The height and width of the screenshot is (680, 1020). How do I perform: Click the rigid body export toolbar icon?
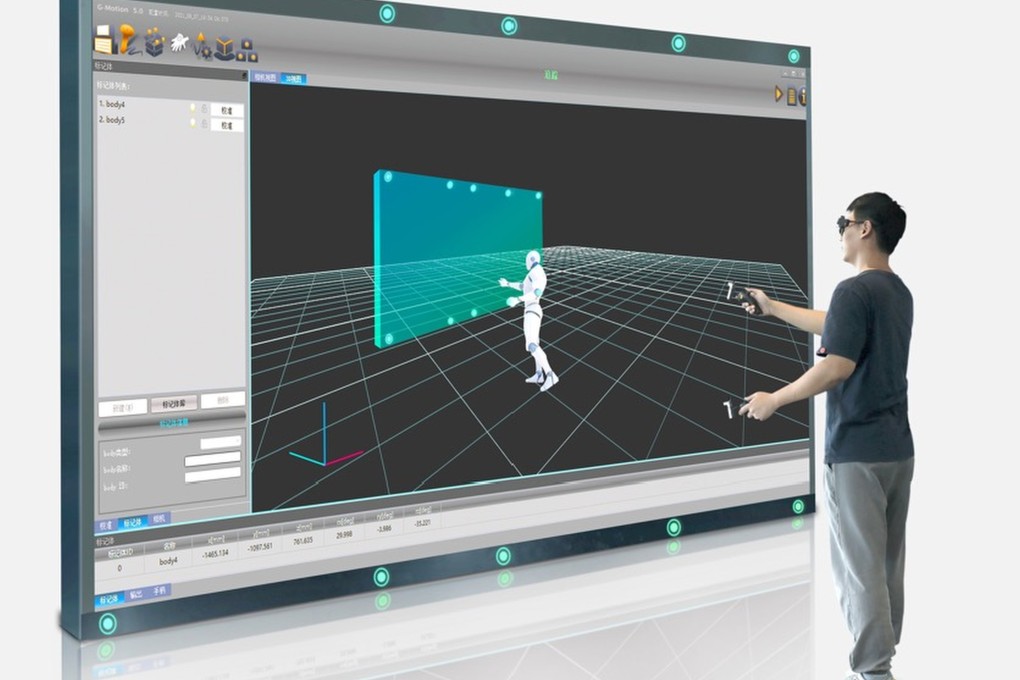(x=224, y=47)
